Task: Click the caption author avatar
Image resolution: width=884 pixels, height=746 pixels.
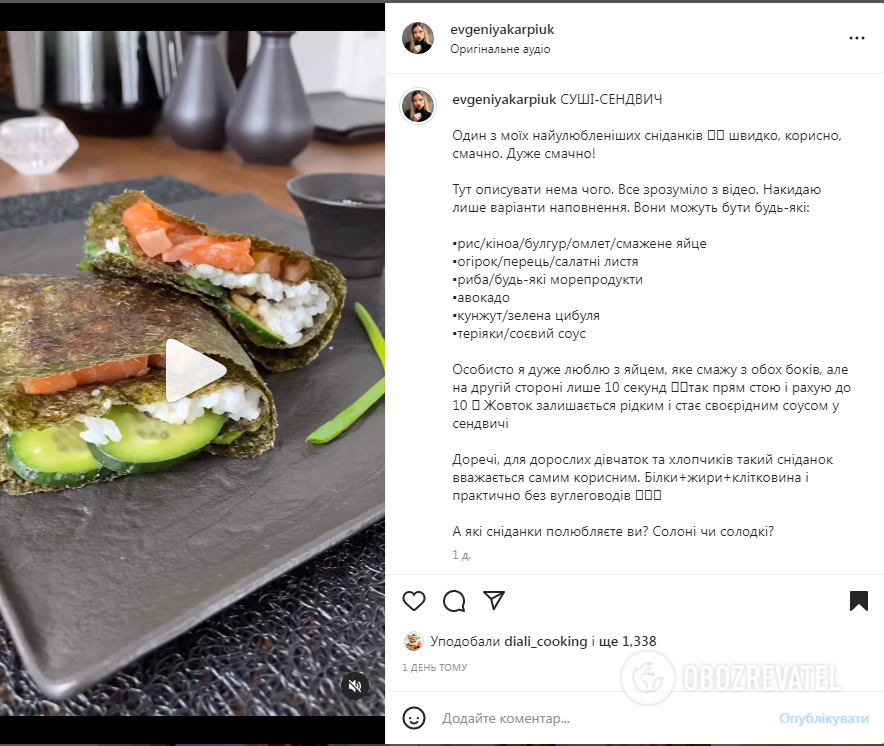Action: click(x=418, y=105)
